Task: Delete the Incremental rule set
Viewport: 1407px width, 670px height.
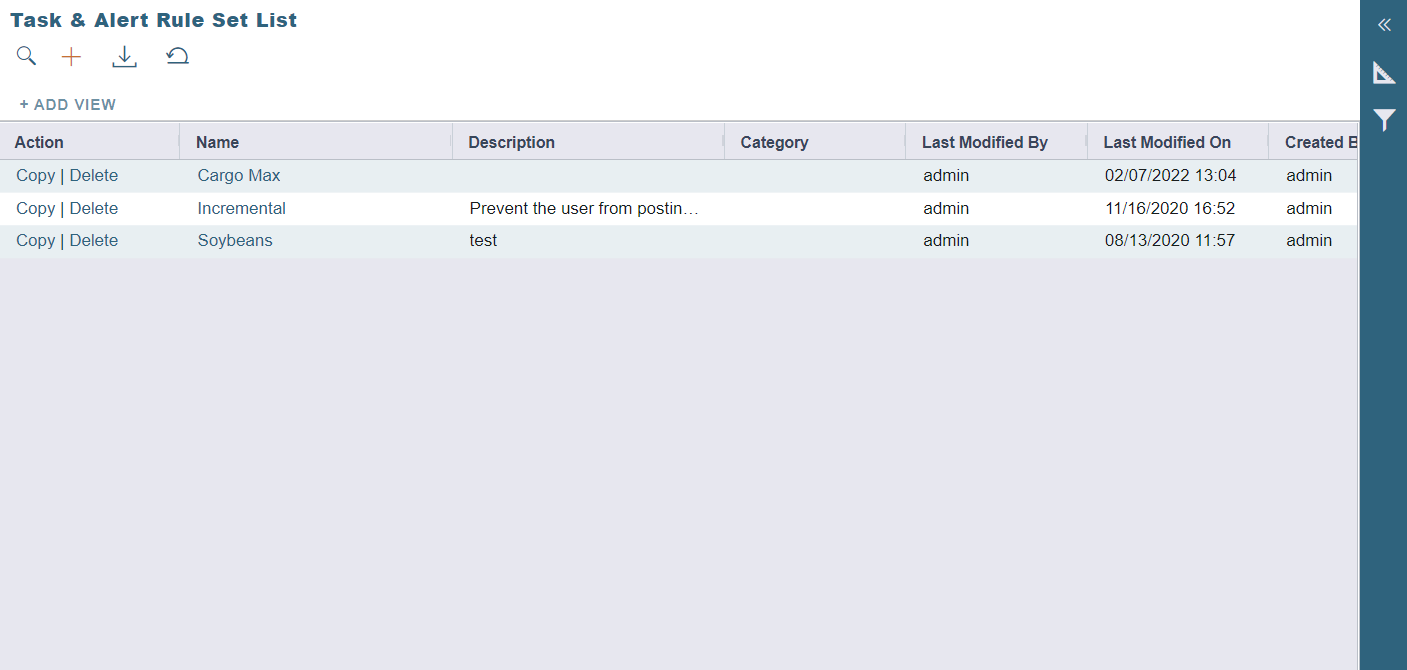Action: click(x=94, y=209)
